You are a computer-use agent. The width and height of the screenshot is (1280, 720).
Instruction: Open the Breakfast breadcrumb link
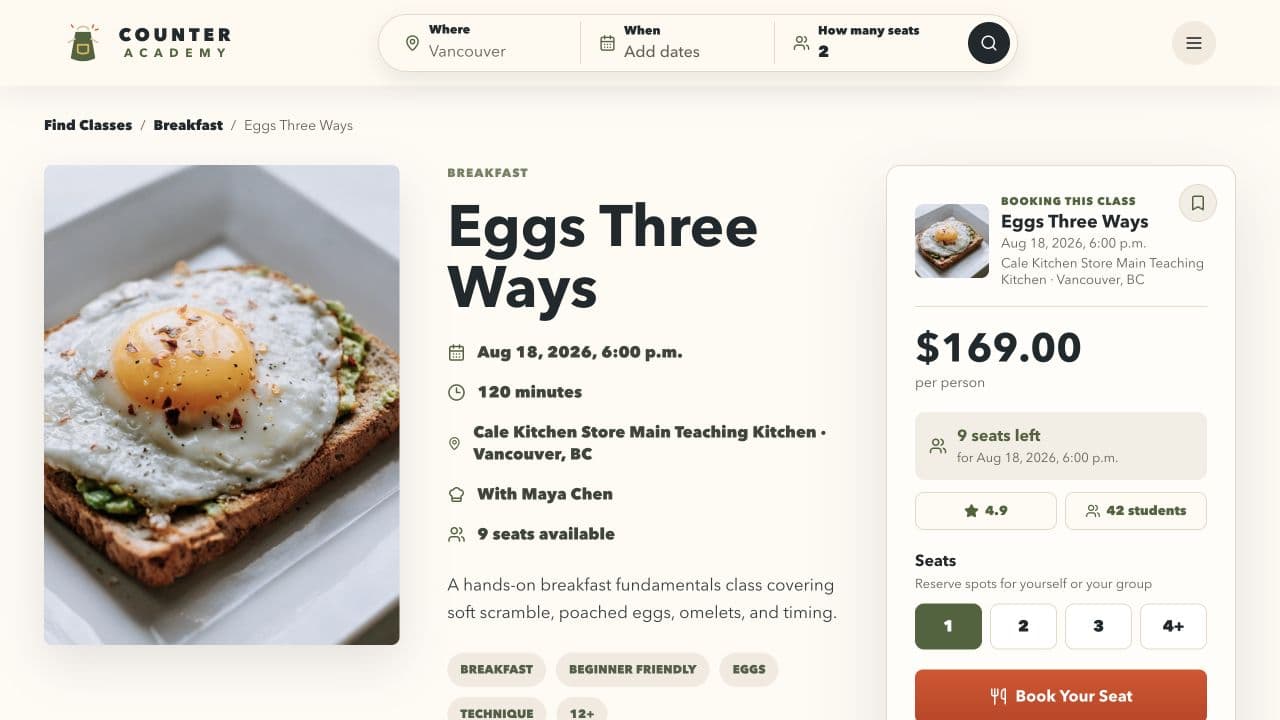(188, 125)
